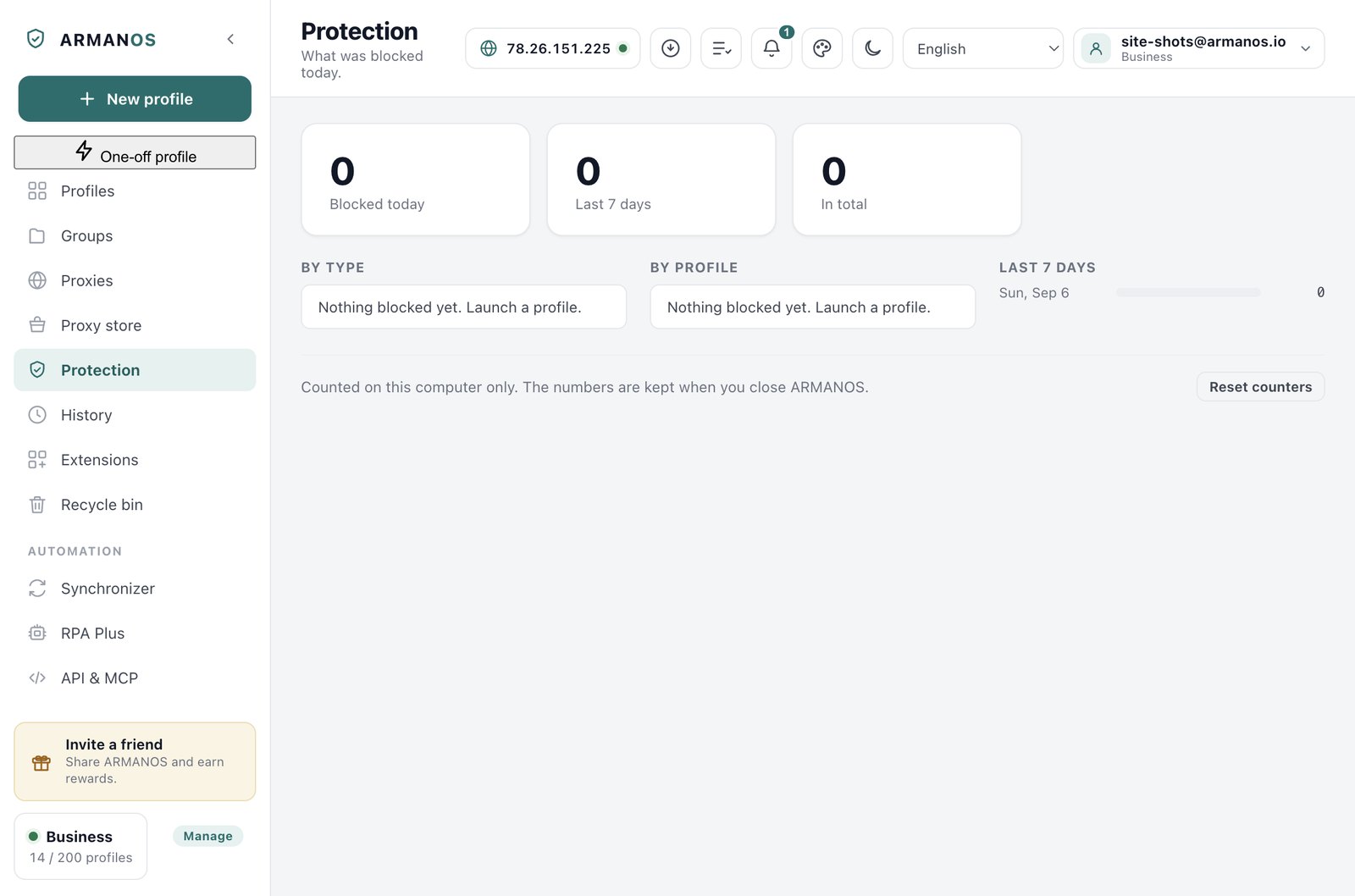Open the History page
The width and height of the screenshot is (1355, 896).
pyautogui.click(x=135, y=415)
